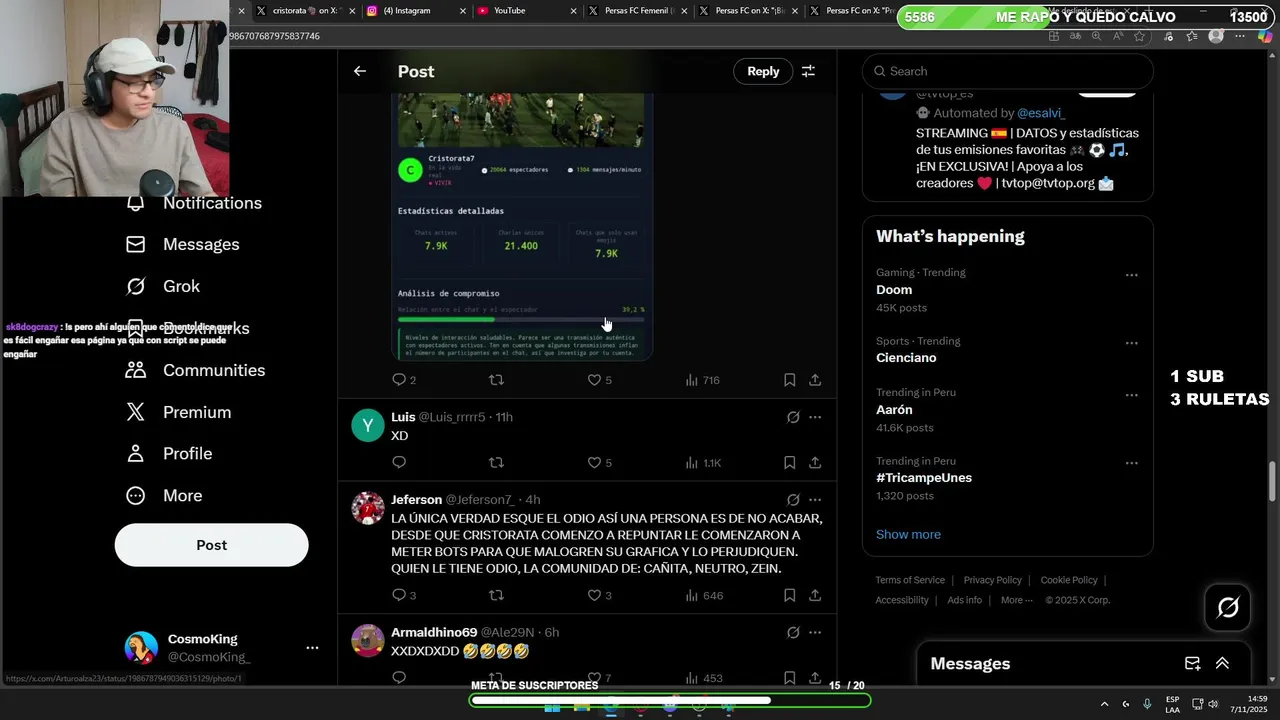Open Communities in sidebar

click(195, 370)
